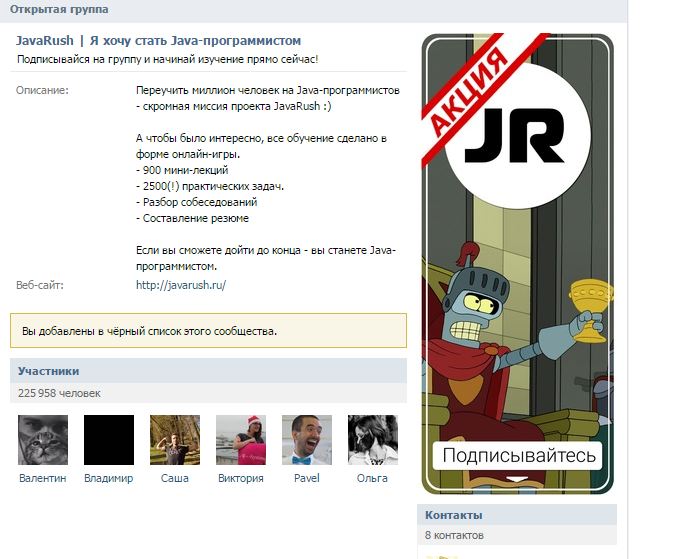Open Саша's profile photo

(175, 440)
